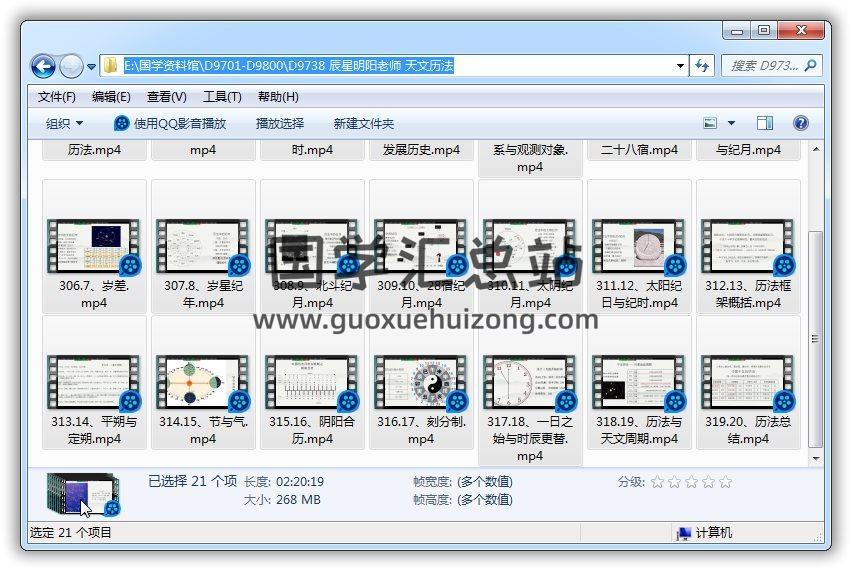Select video thumbnail 308.9、北斗纪月.mp4

[312, 246]
